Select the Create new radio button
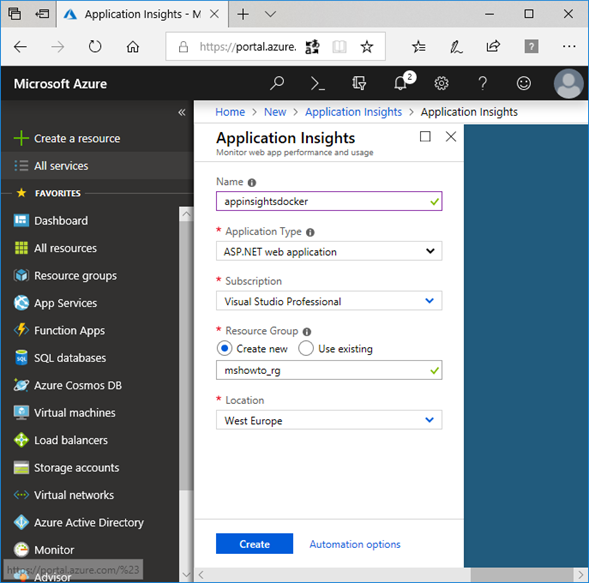This screenshot has width=589, height=583. pyautogui.click(x=224, y=348)
